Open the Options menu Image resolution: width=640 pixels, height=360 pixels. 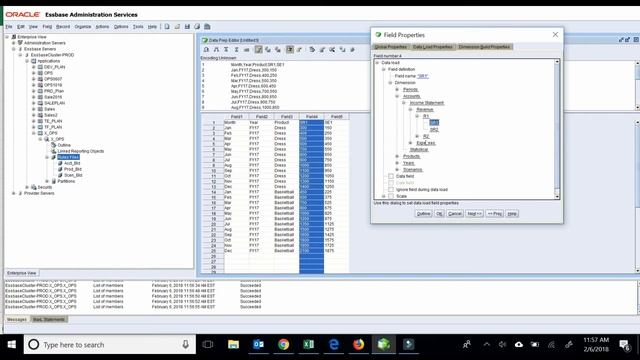click(x=121, y=27)
